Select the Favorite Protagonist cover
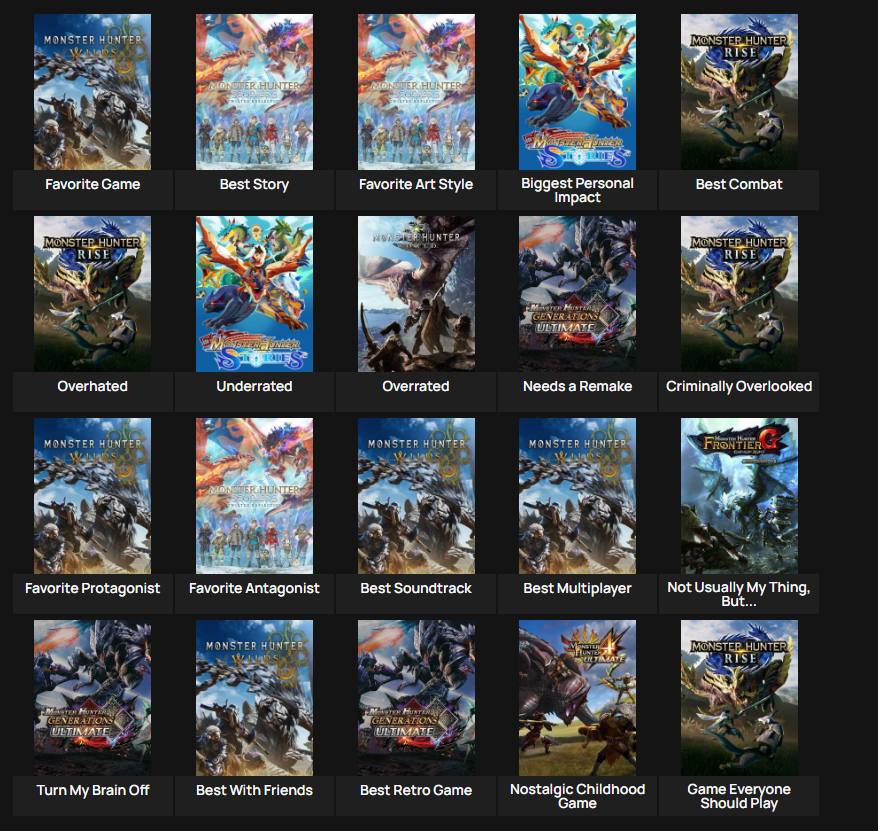Viewport: 878px width, 831px height. 92,496
